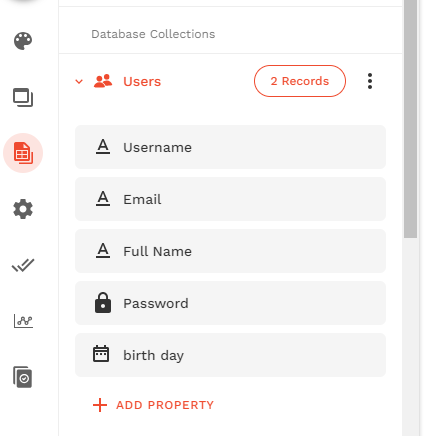Collapse the Users collection chevron
Screen dimensions: 428x436
79,81
